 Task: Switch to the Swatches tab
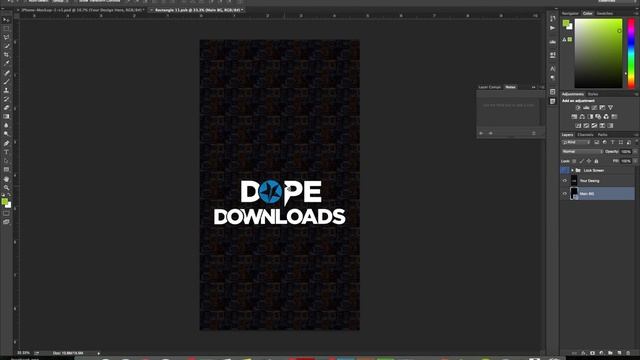(605, 13)
